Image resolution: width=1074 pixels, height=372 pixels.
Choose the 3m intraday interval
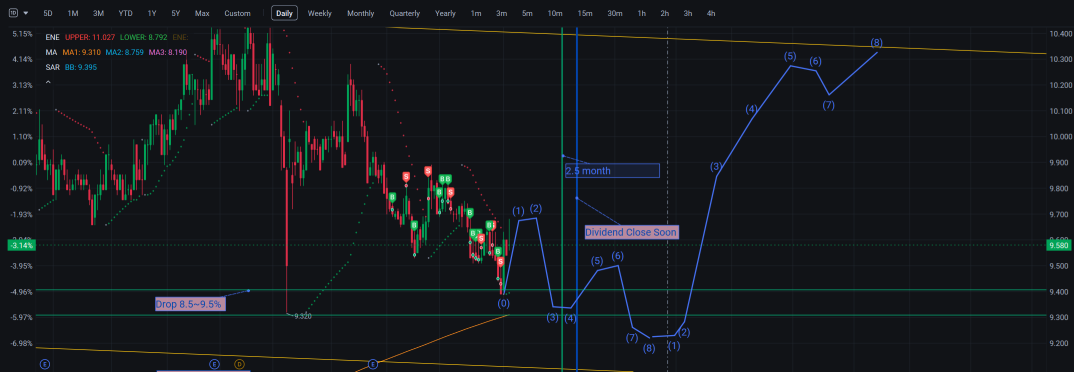pyautogui.click(x=501, y=13)
